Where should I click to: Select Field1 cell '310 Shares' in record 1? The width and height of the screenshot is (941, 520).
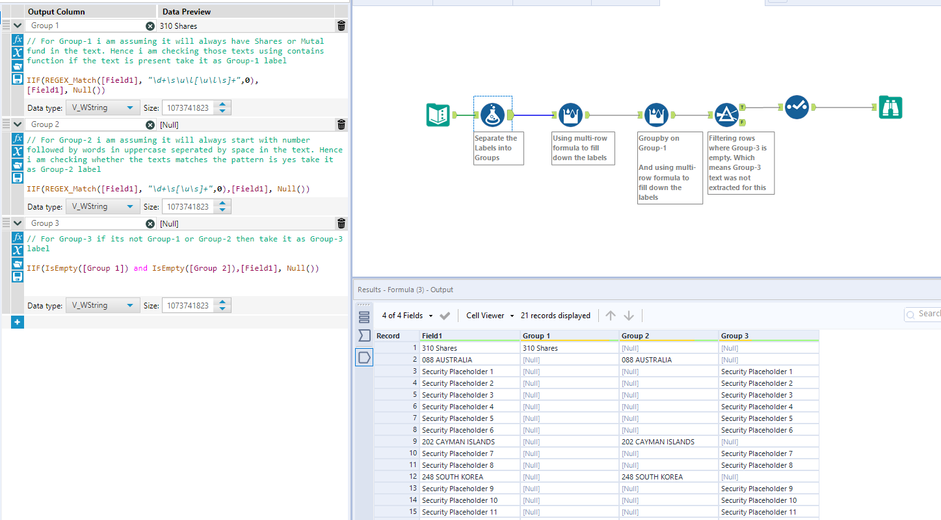pyautogui.click(x=469, y=348)
